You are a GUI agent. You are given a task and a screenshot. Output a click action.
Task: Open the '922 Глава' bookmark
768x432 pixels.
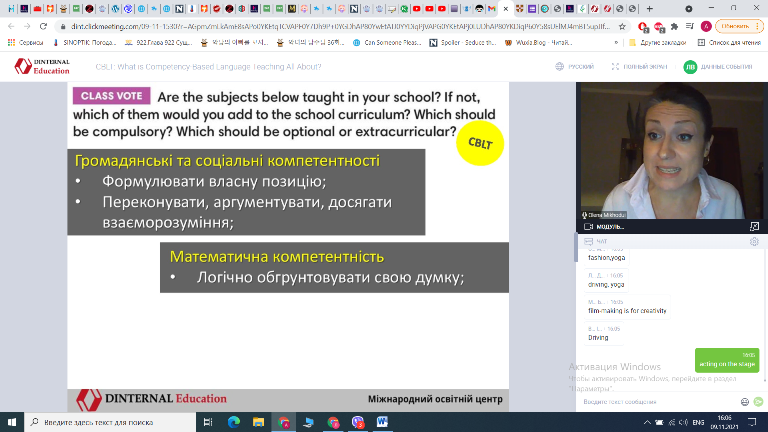click(158, 43)
